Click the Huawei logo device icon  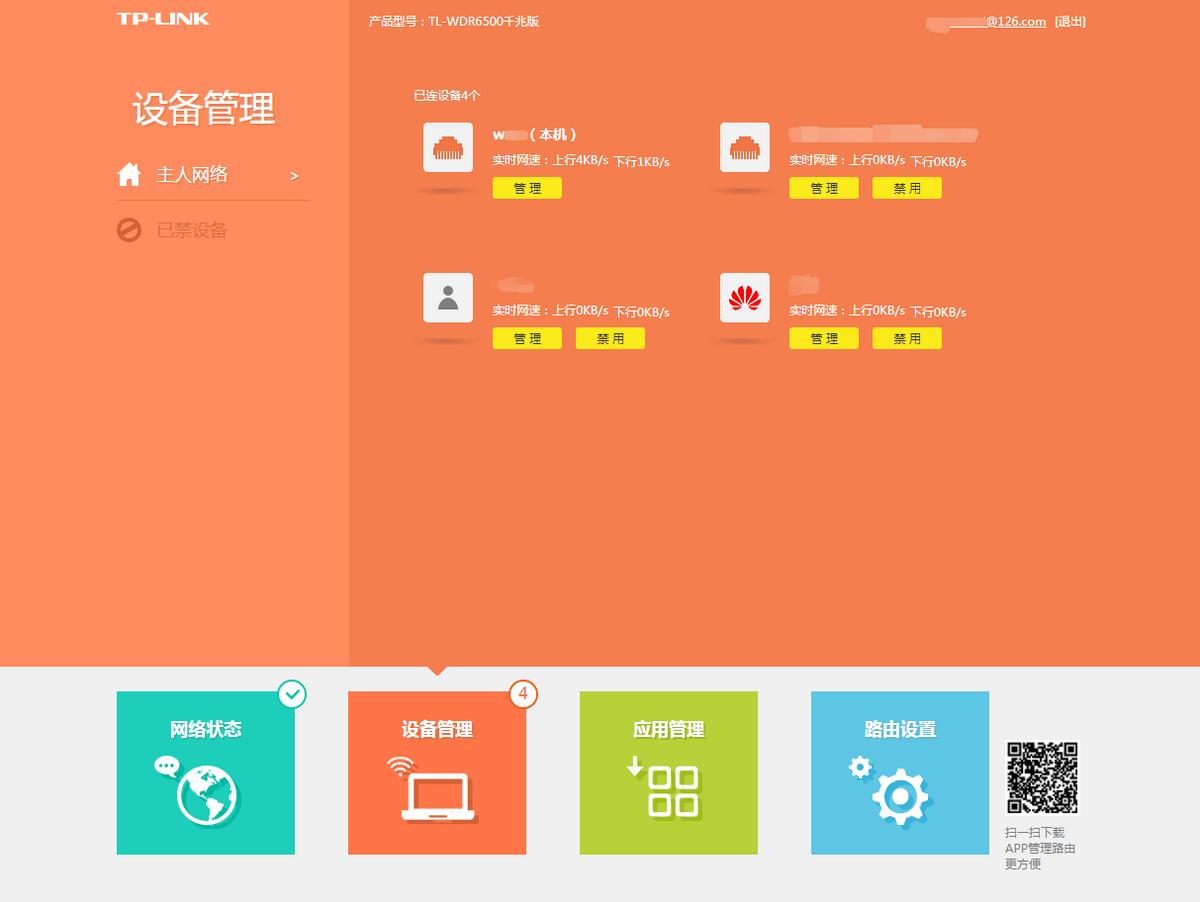click(x=744, y=295)
